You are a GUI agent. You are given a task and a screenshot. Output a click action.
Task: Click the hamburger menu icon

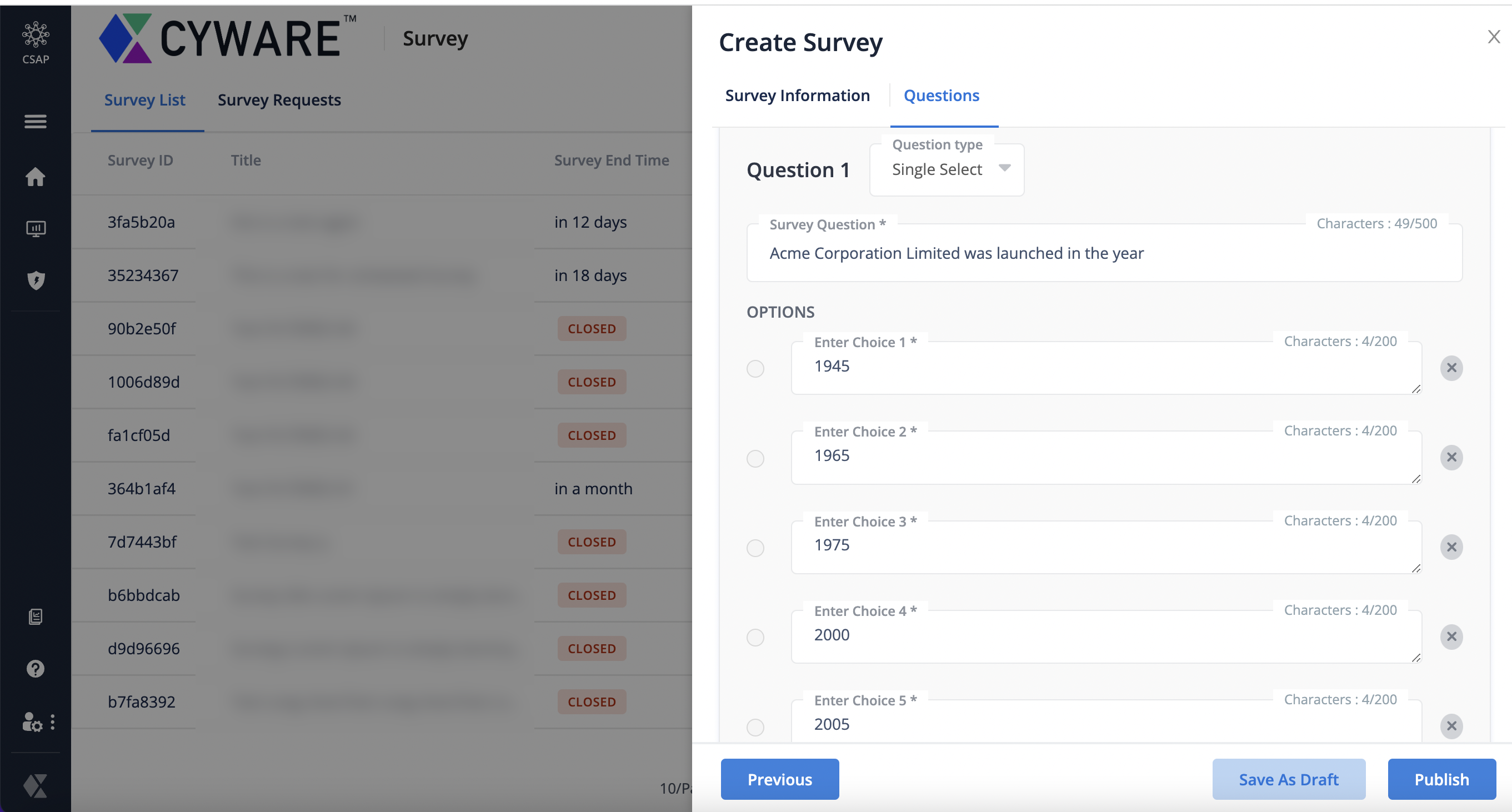coord(35,122)
